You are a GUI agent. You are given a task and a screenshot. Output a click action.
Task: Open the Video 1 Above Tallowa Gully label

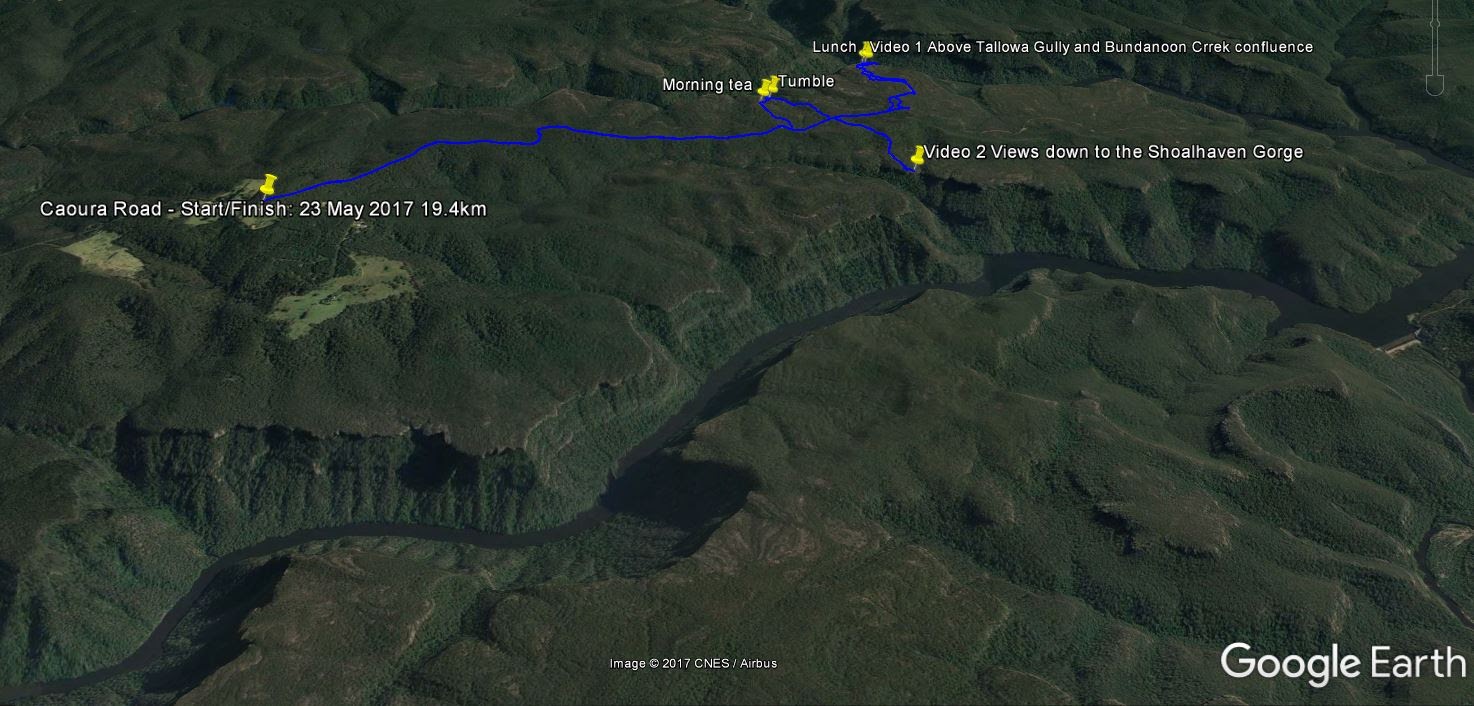pos(1092,47)
